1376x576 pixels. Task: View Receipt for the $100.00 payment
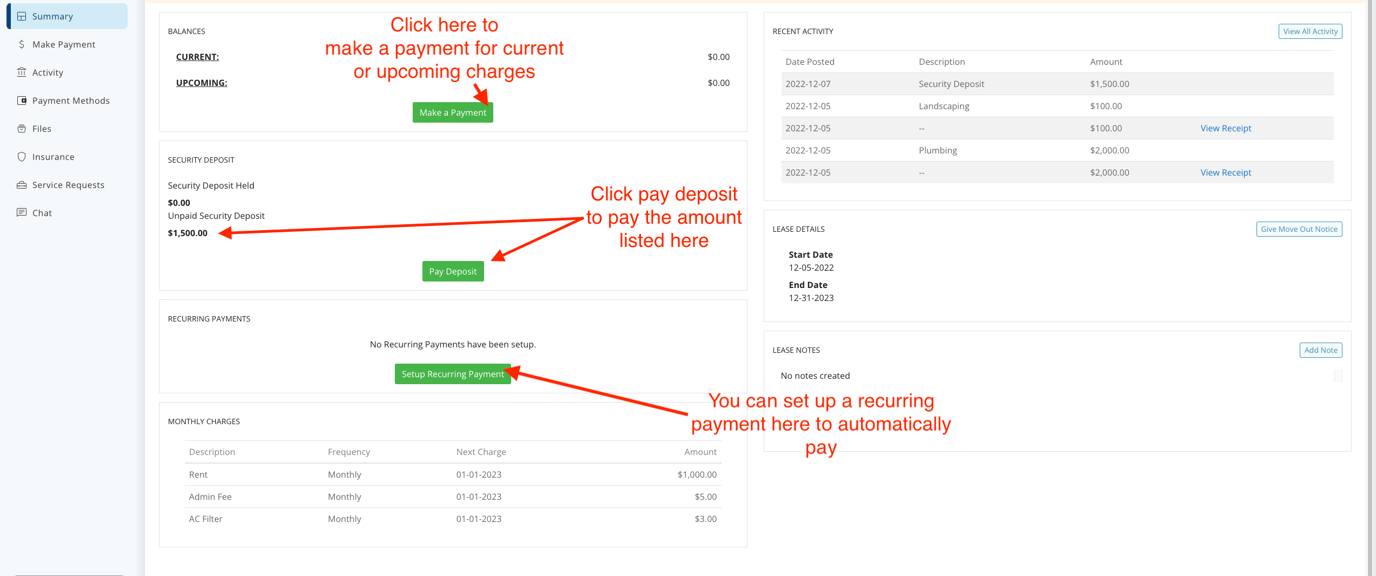click(x=1225, y=128)
